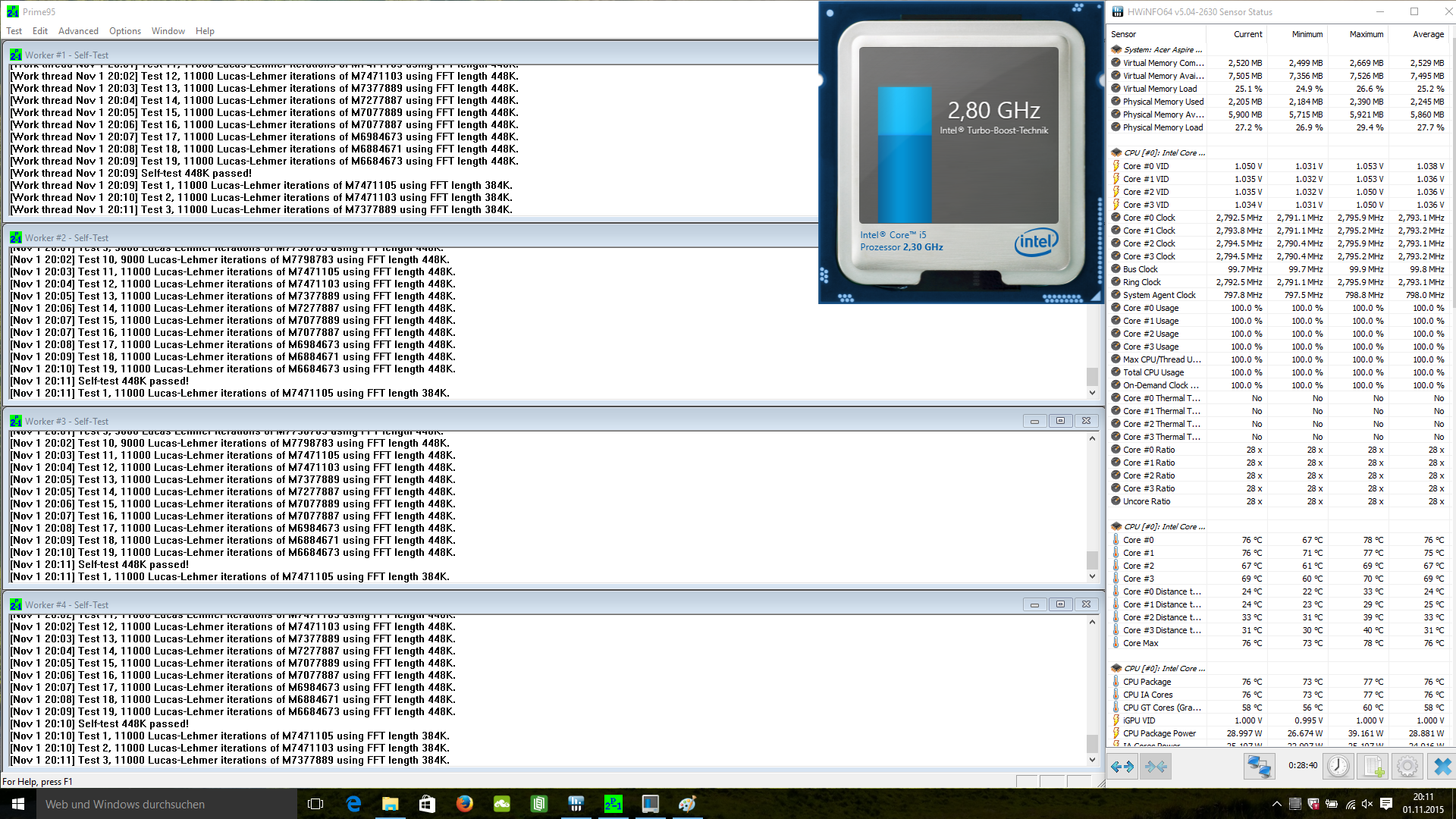Start logging with sheet-plus icon
This screenshot has height=819, width=1456.
[x=1373, y=767]
